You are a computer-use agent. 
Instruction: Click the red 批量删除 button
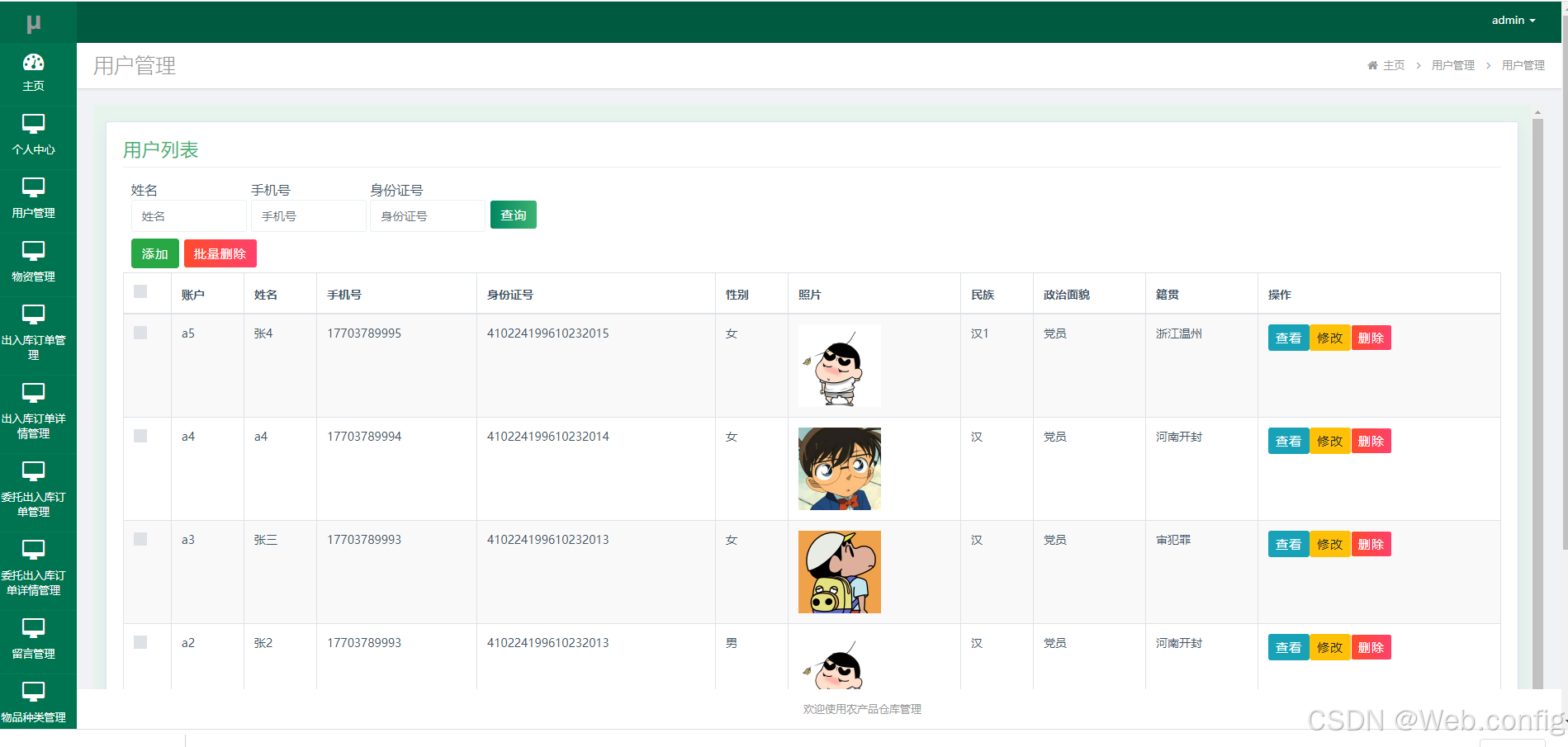220,253
